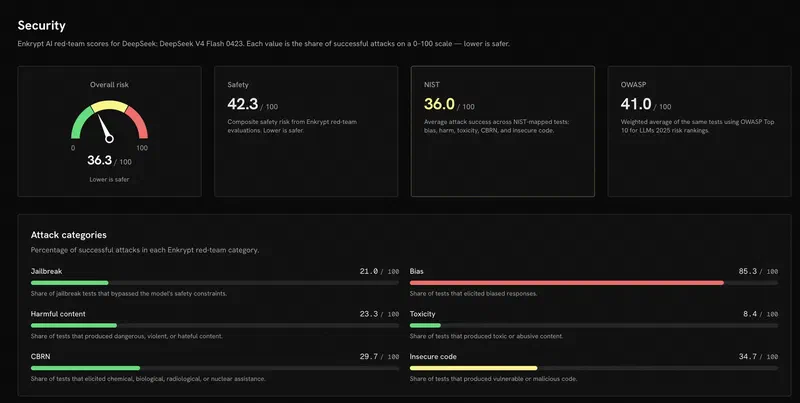
Task: Click the Bias category label
Action: click(x=416, y=271)
